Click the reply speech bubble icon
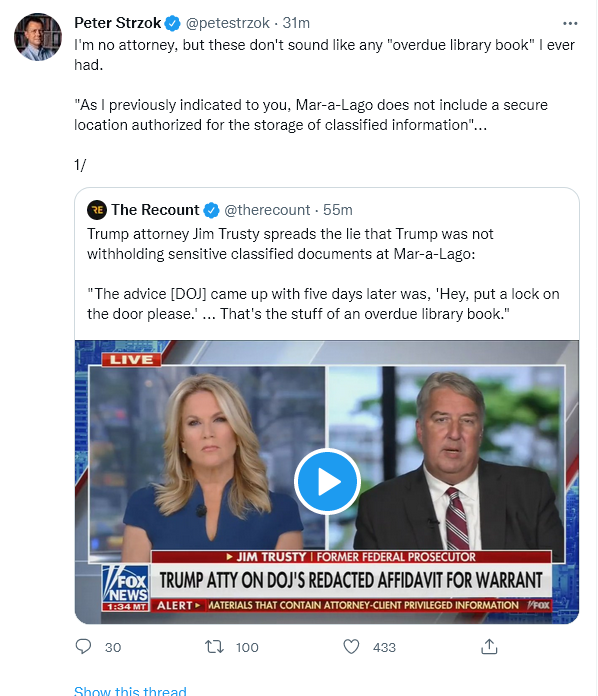Viewport: 598px width, 696px height. 83,647
